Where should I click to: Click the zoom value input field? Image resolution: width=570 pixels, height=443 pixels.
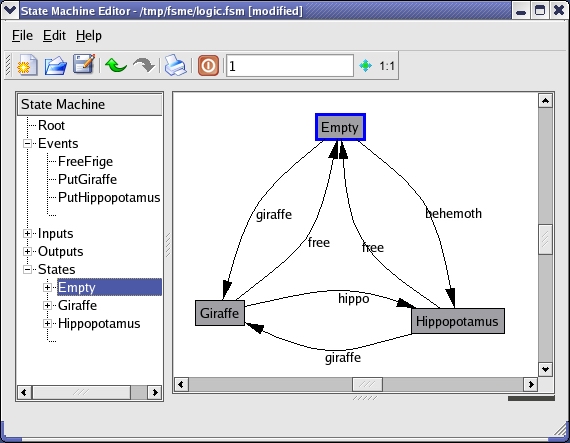(x=290, y=66)
